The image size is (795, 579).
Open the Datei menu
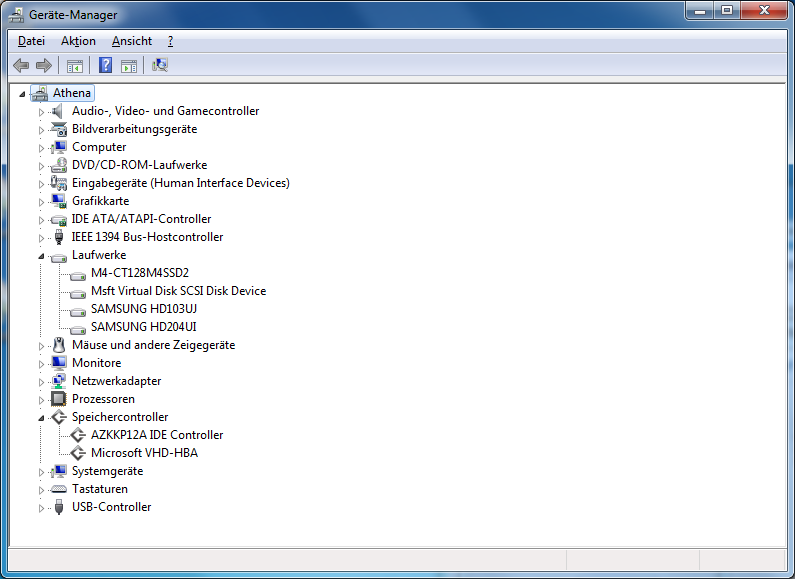click(x=31, y=41)
